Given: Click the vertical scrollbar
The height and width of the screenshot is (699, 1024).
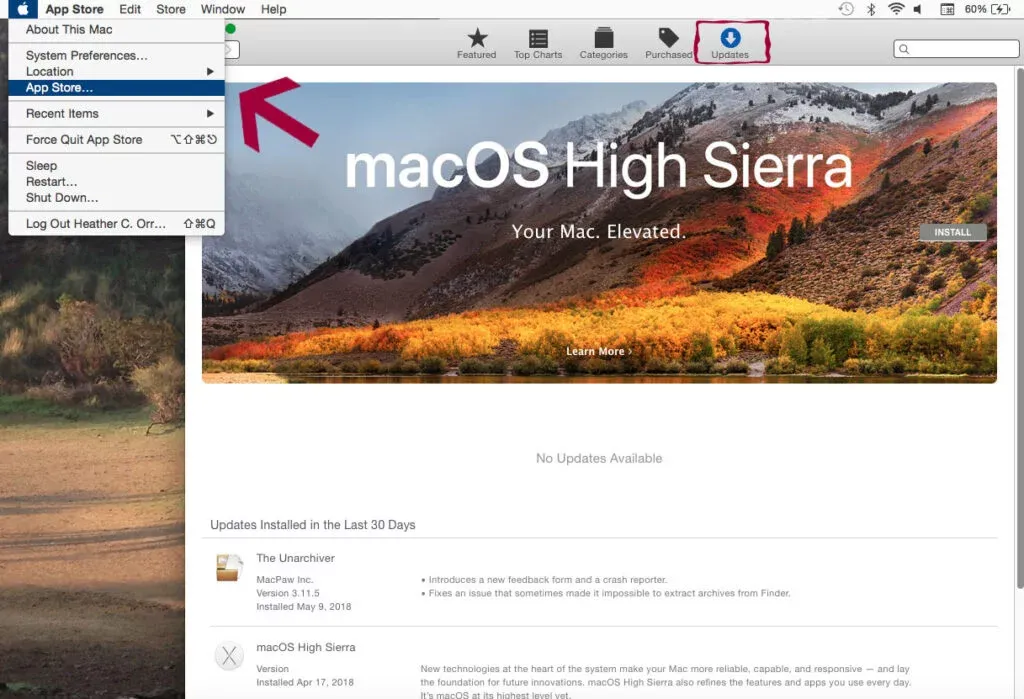Looking at the screenshot, I should pos(1019,327).
